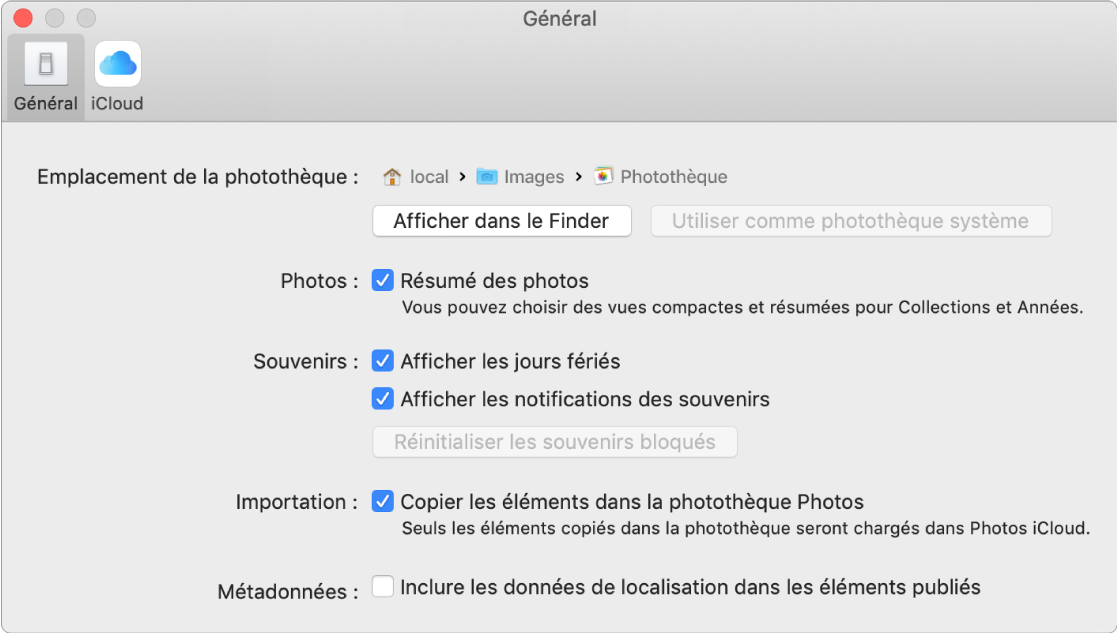The height and width of the screenshot is (633, 1117).
Task: Click the Afficher dans le Finder button
Action: [501, 221]
